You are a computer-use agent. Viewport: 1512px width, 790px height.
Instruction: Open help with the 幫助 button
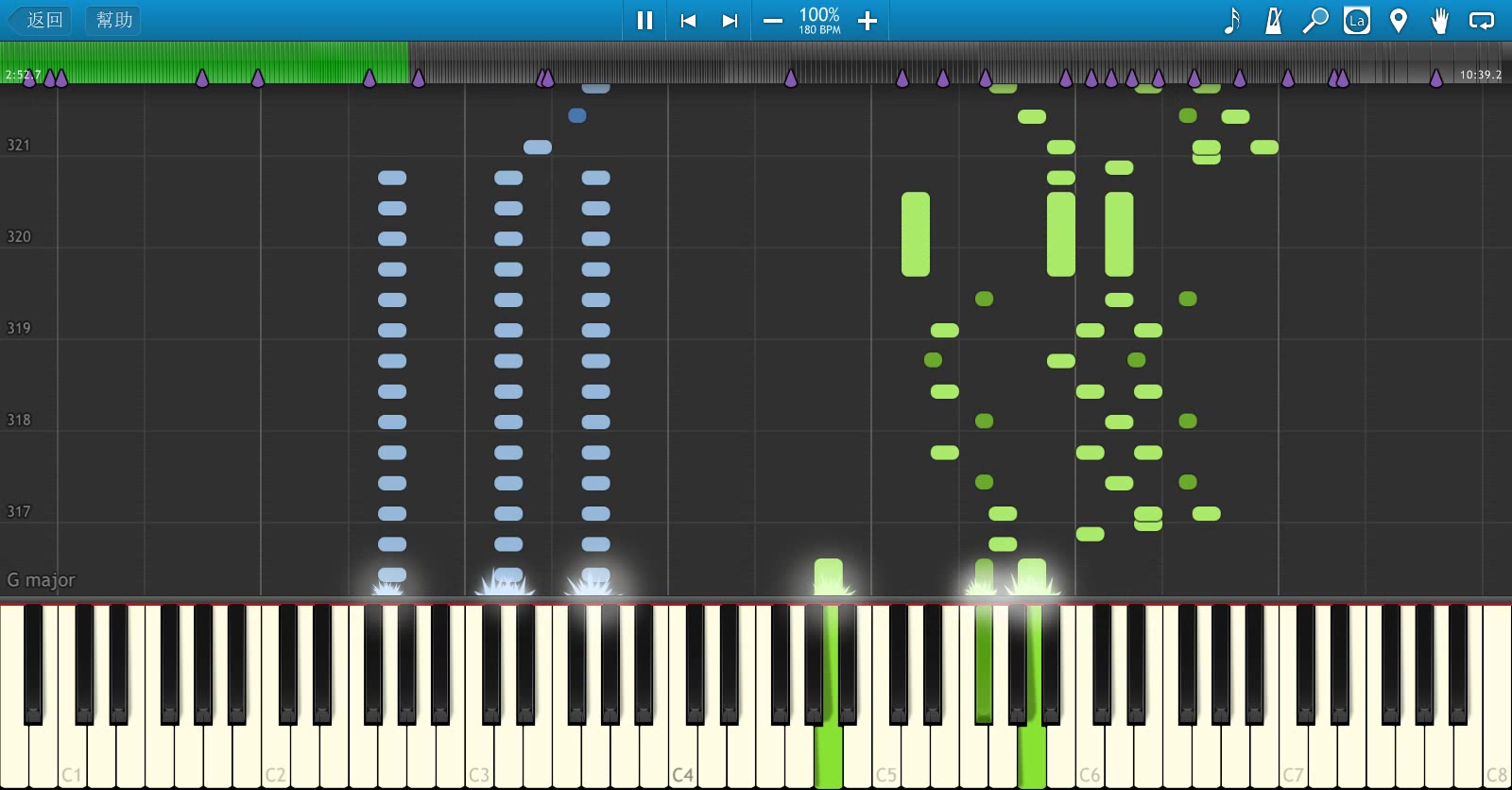(113, 20)
